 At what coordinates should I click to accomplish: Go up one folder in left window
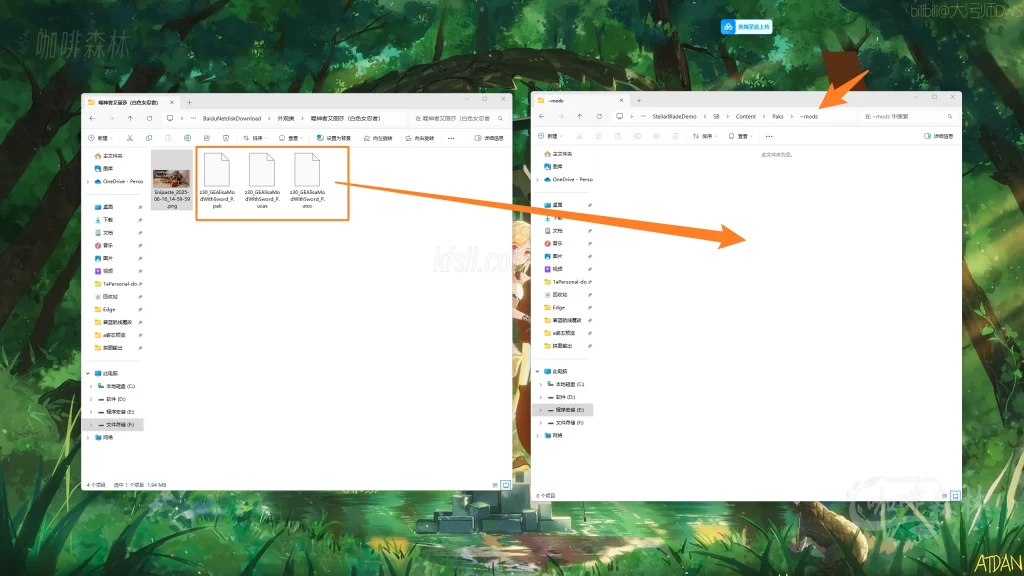pyautogui.click(x=130, y=118)
